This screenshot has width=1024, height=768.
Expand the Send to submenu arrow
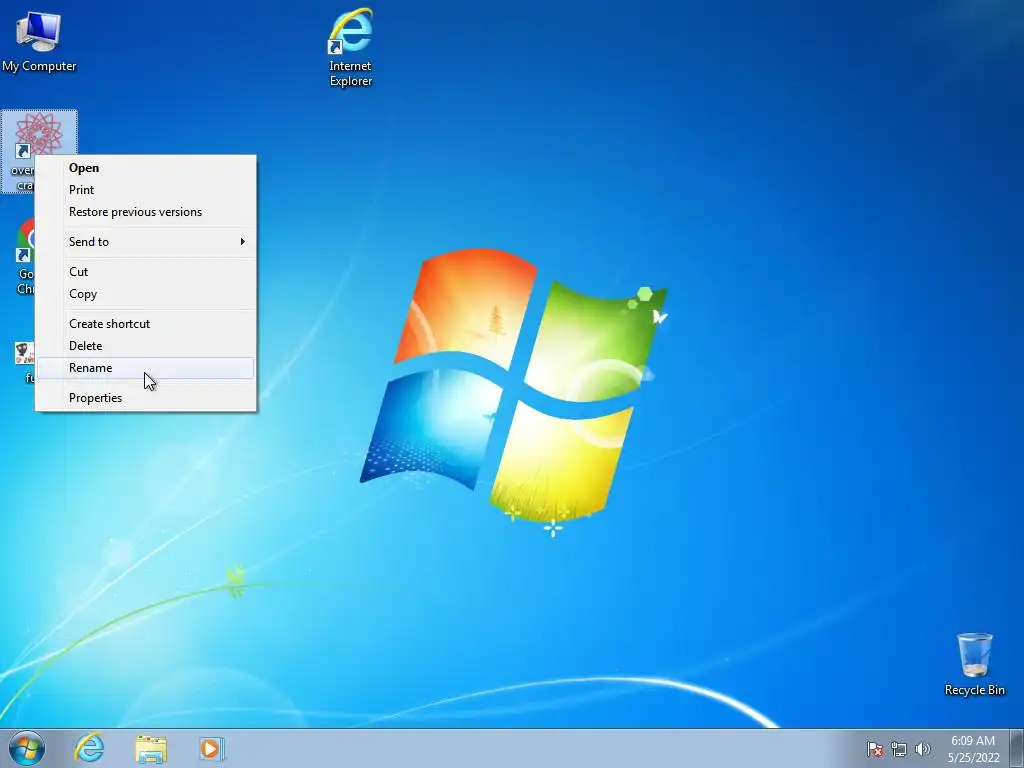click(242, 242)
